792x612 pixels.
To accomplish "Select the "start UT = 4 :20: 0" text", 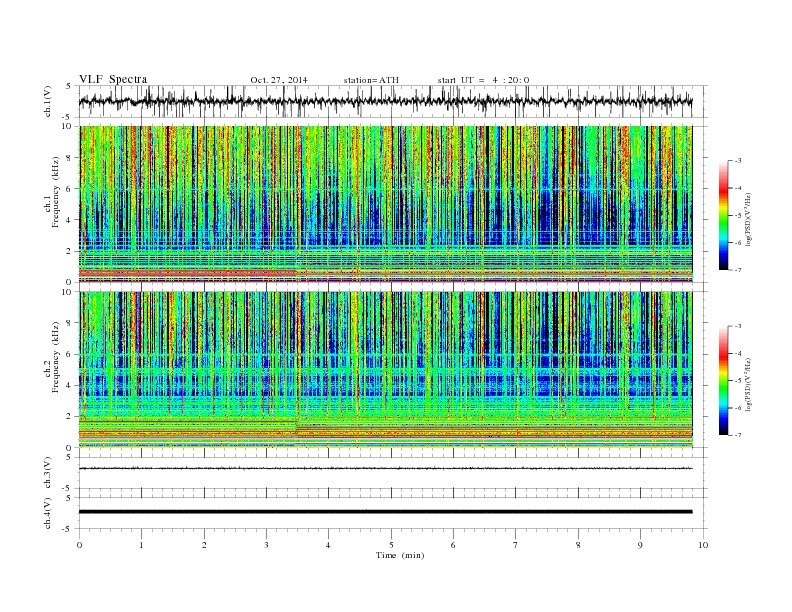I will (x=483, y=80).
